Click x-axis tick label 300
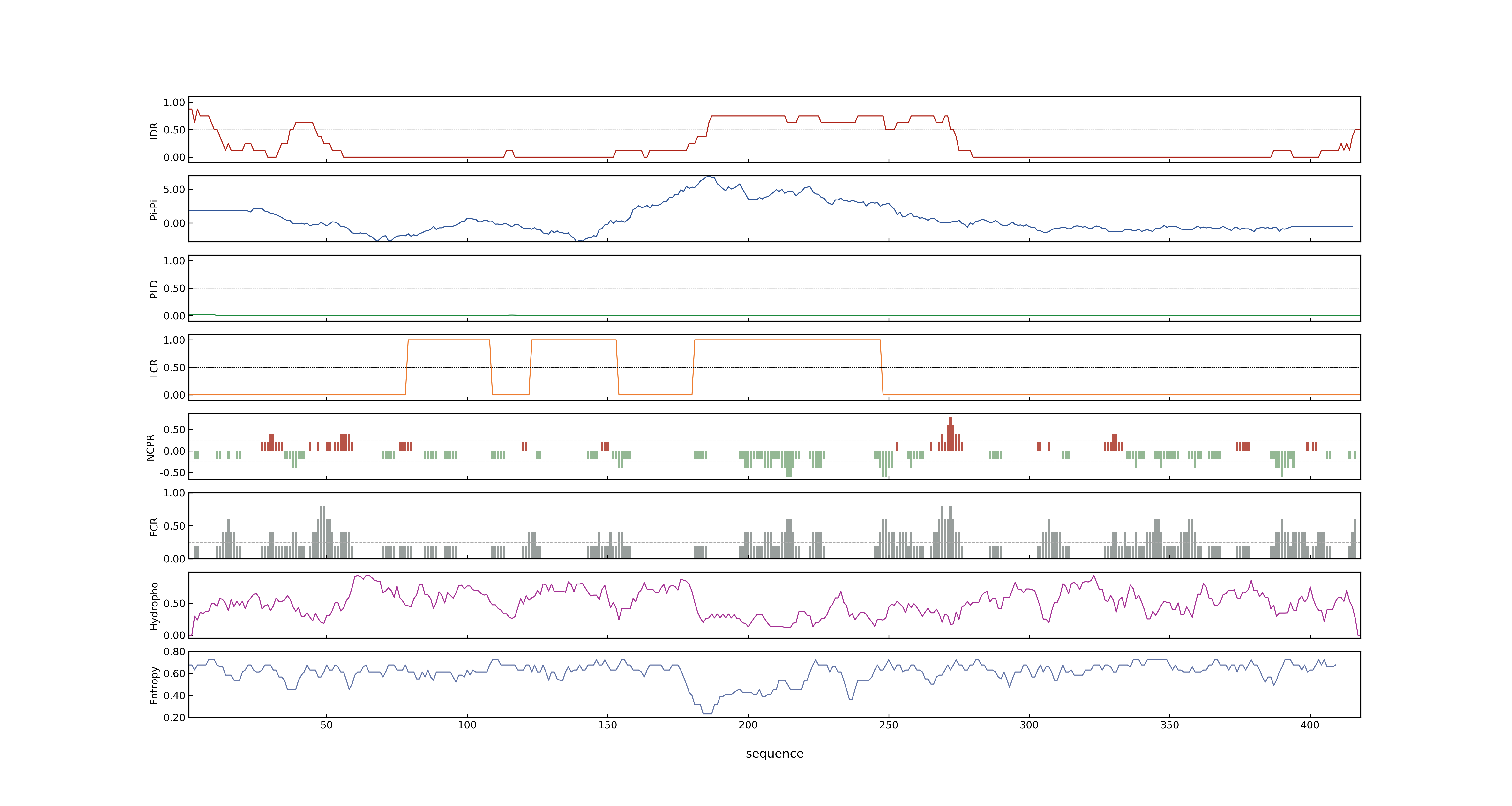Viewport: 1512px width, 806px height. coord(1029,725)
